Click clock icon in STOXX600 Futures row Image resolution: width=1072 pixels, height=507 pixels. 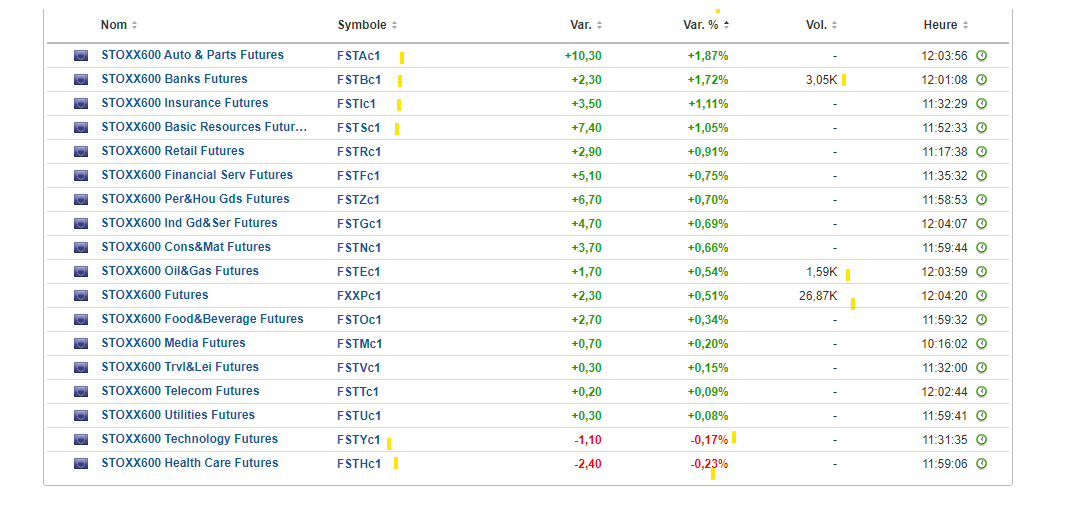click(x=981, y=296)
